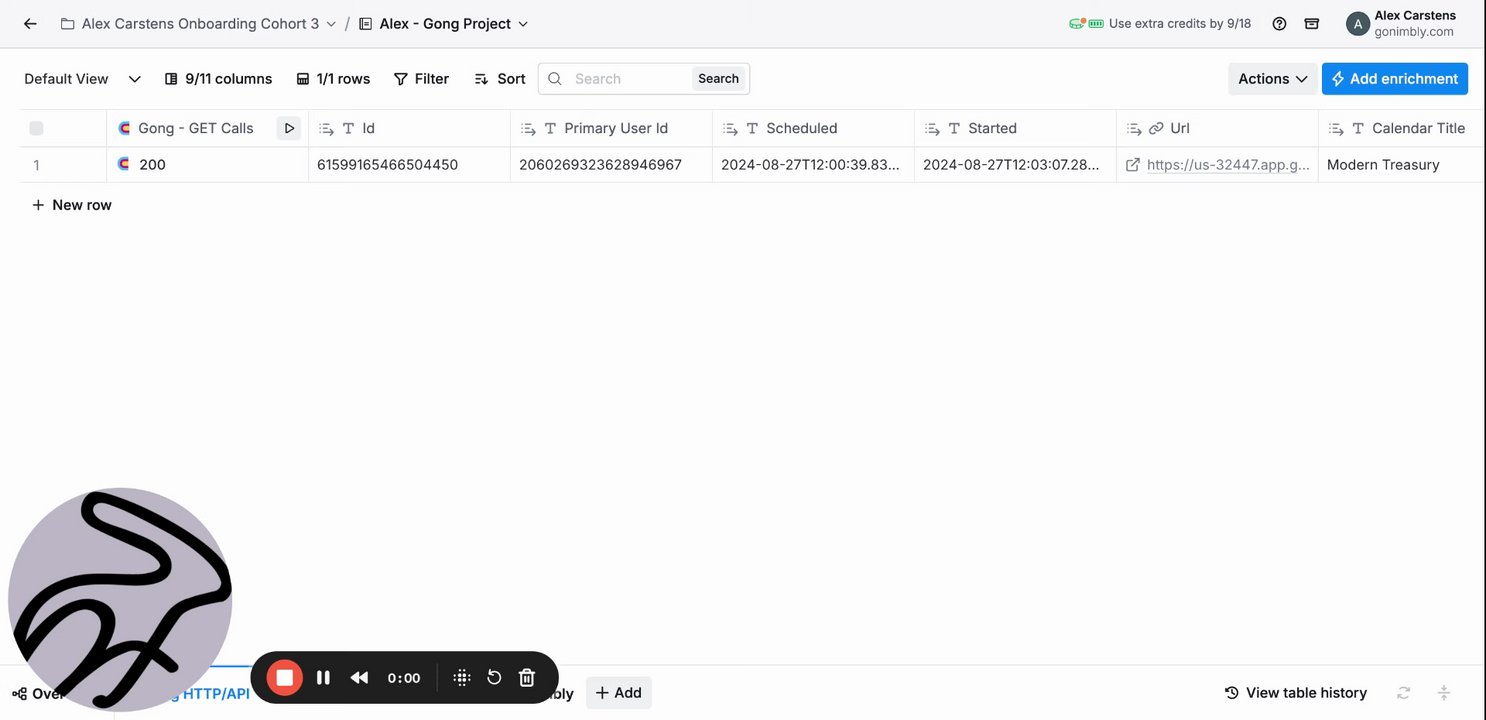The image size is (1486, 720).
Task: Focus the Search input field
Action: pos(630,79)
